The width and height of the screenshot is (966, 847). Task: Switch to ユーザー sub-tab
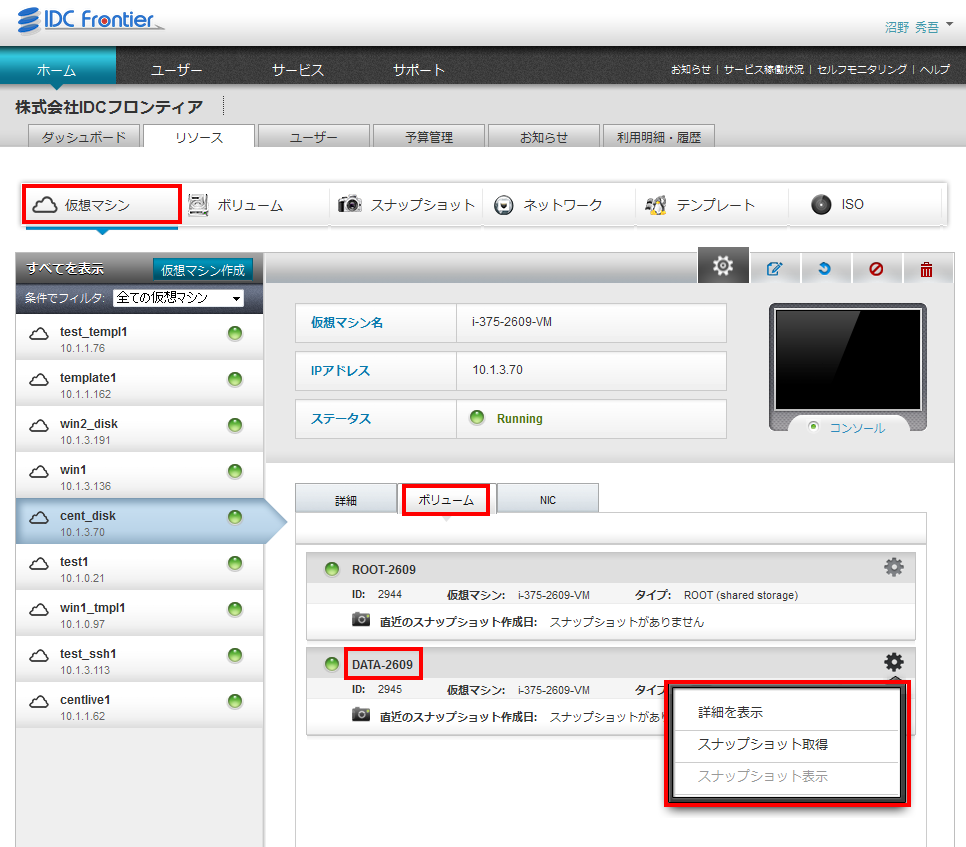pyautogui.click(x=314, y=136)
